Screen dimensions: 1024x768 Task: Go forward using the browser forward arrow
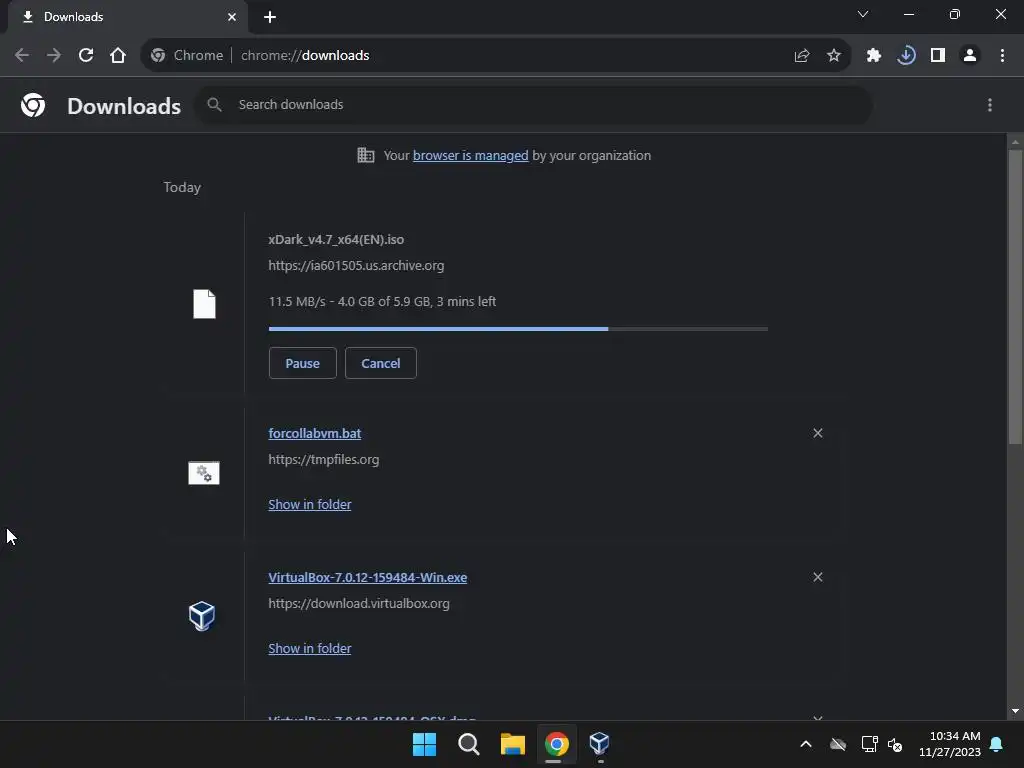point(54,56)
